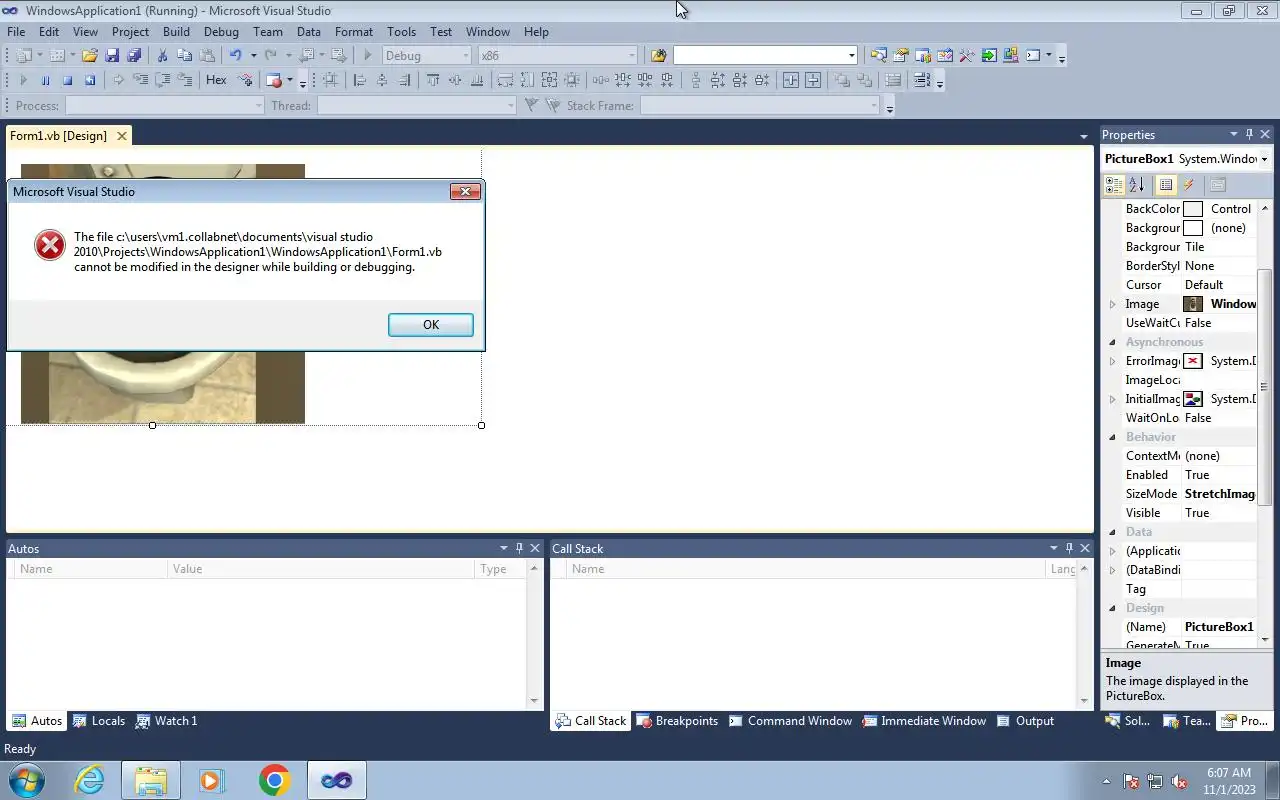Click the Break All pause icon
The height and width of the screenshot is (800, 1280).
[45, 80]
